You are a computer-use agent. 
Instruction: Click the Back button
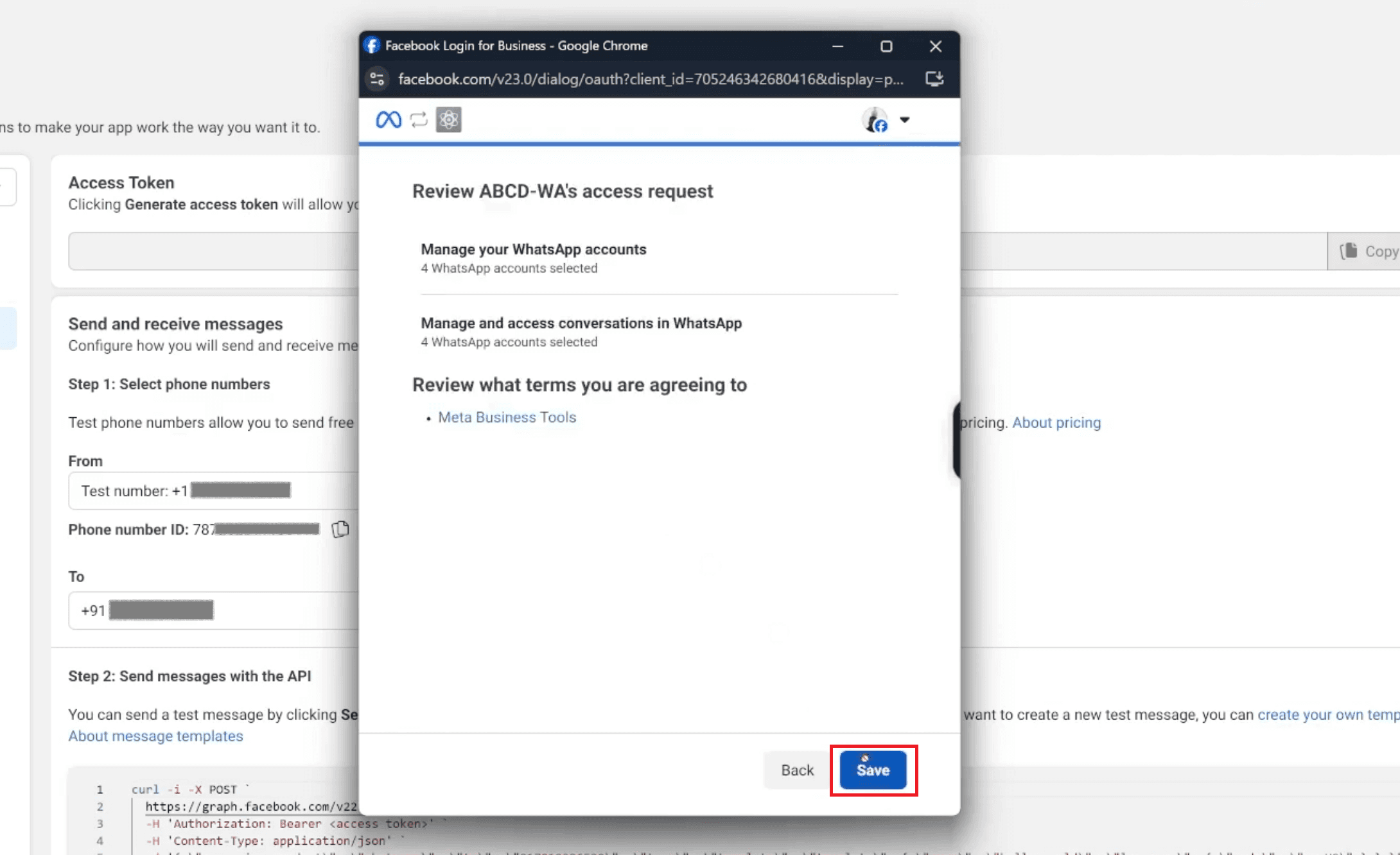[x=797, y=770]
